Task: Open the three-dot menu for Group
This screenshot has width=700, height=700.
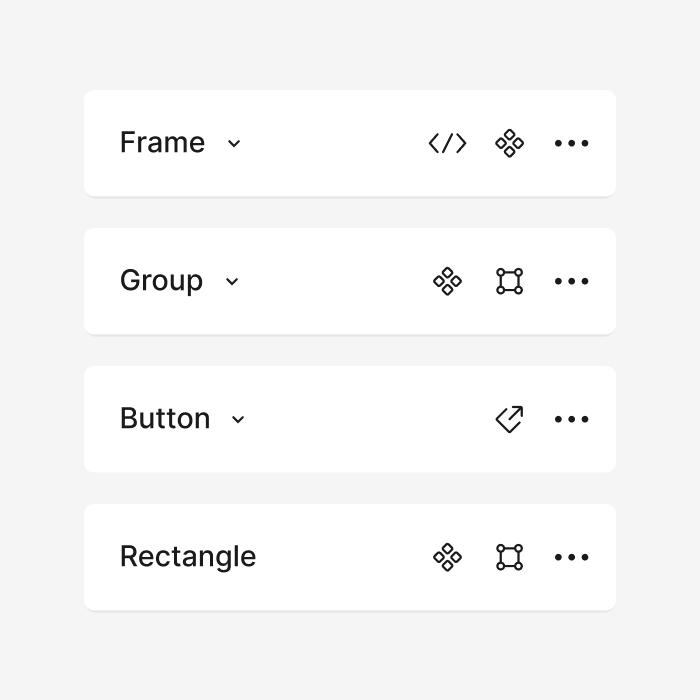Action: coord(571,281)
